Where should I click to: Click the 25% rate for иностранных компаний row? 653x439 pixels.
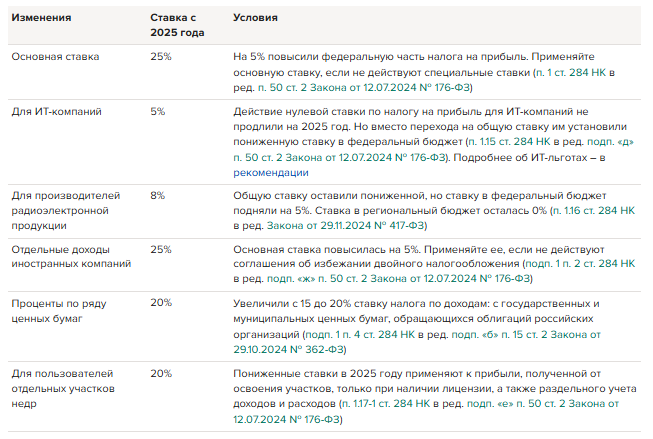coord(161,249)
